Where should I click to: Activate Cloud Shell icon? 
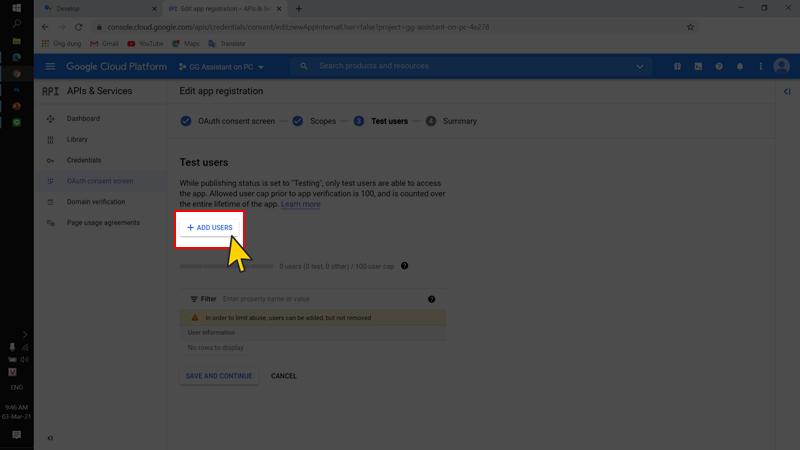[698, 67]
